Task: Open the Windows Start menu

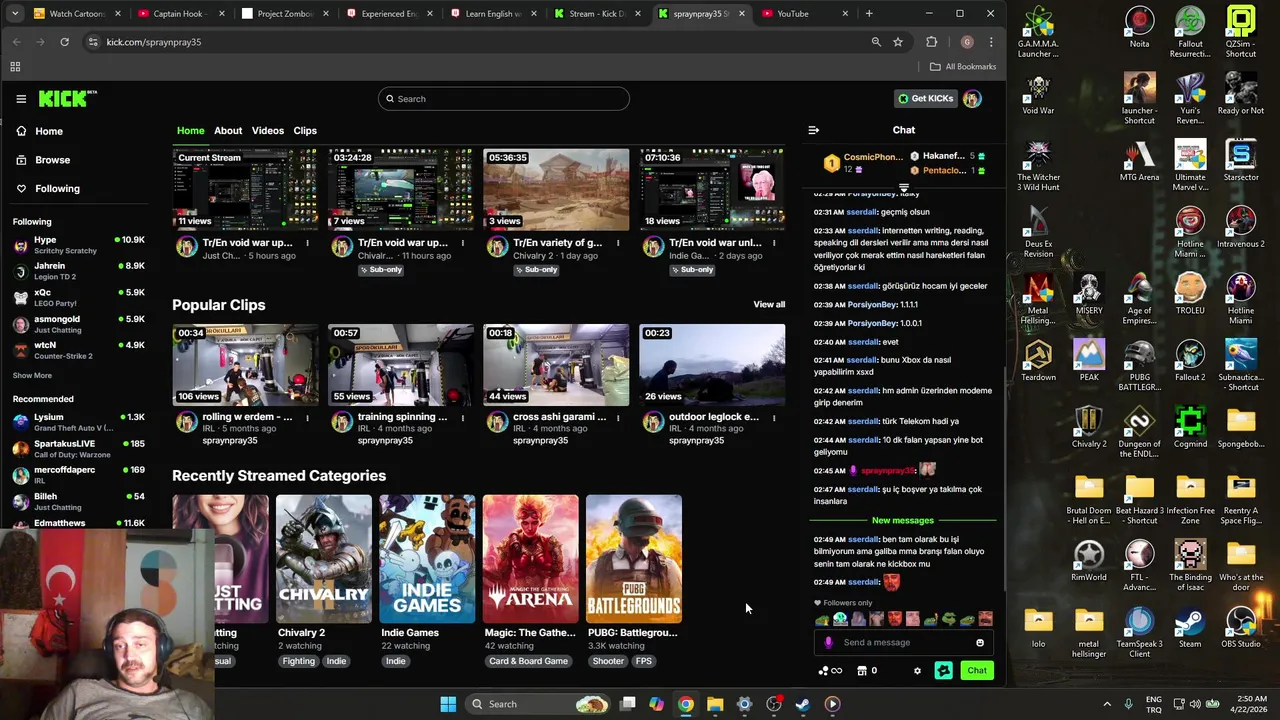Action: pos(448,704)
